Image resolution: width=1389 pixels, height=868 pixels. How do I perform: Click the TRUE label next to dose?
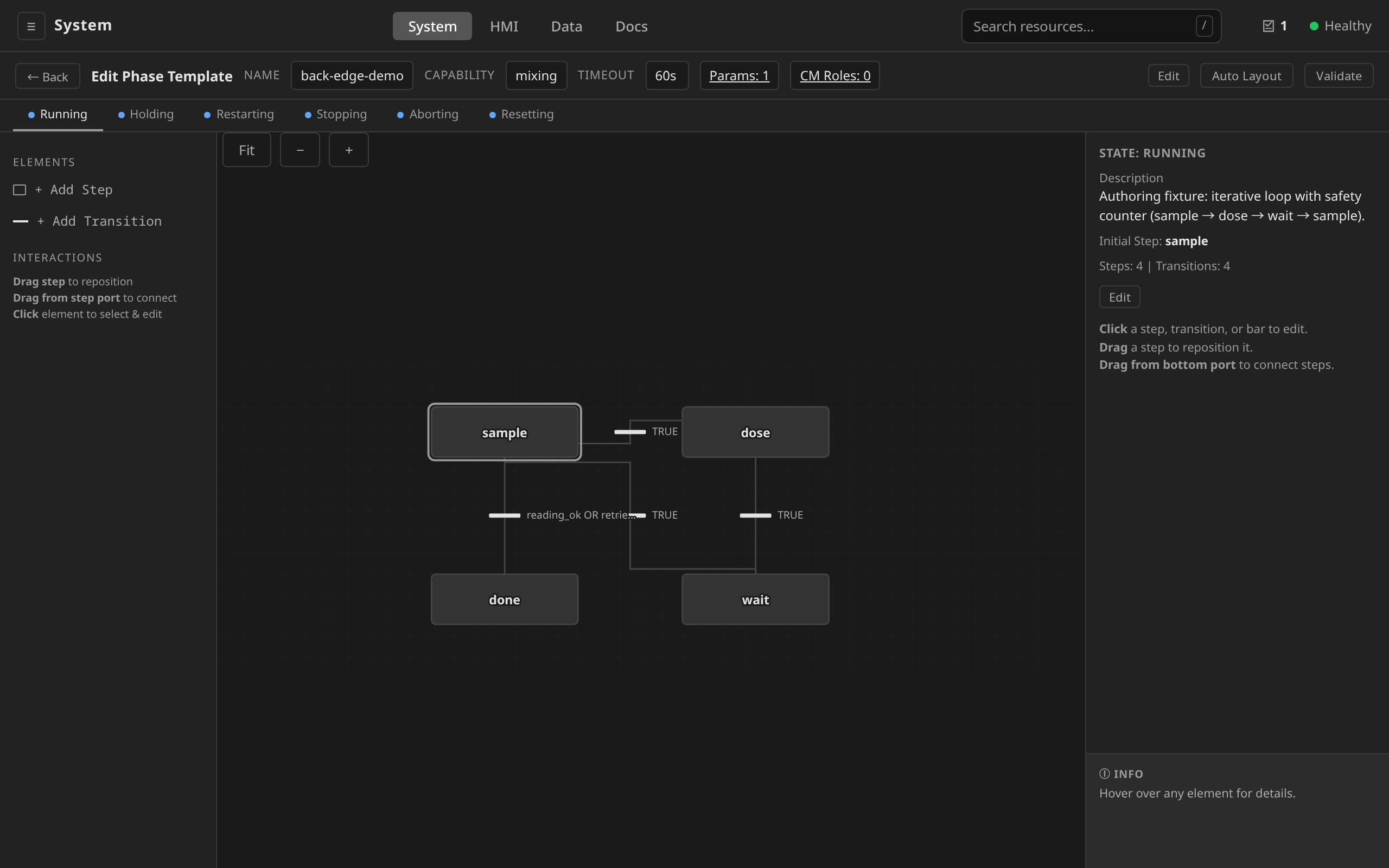tap(665, 432)
